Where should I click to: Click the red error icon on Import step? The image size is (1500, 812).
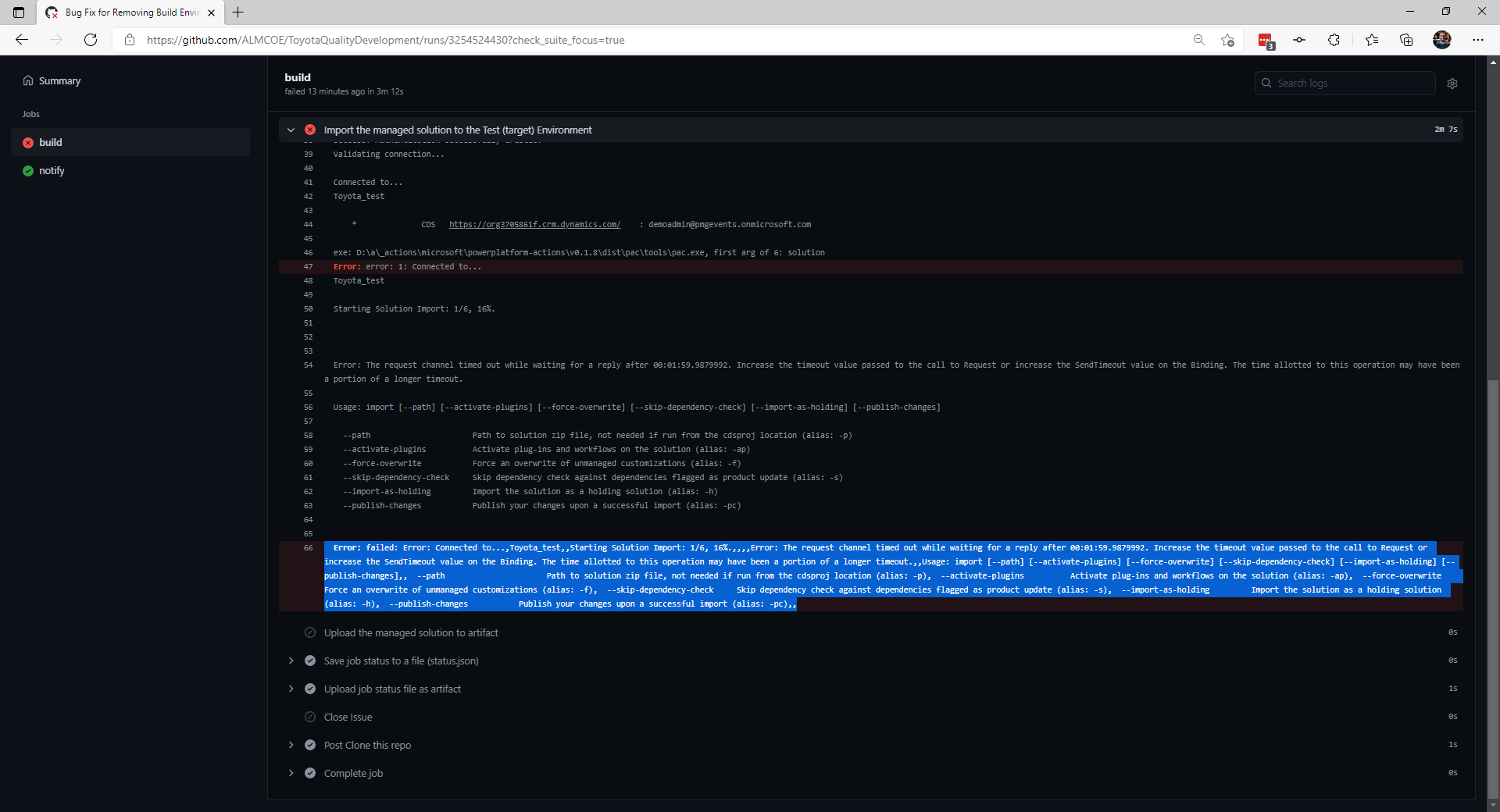point(310,130)
